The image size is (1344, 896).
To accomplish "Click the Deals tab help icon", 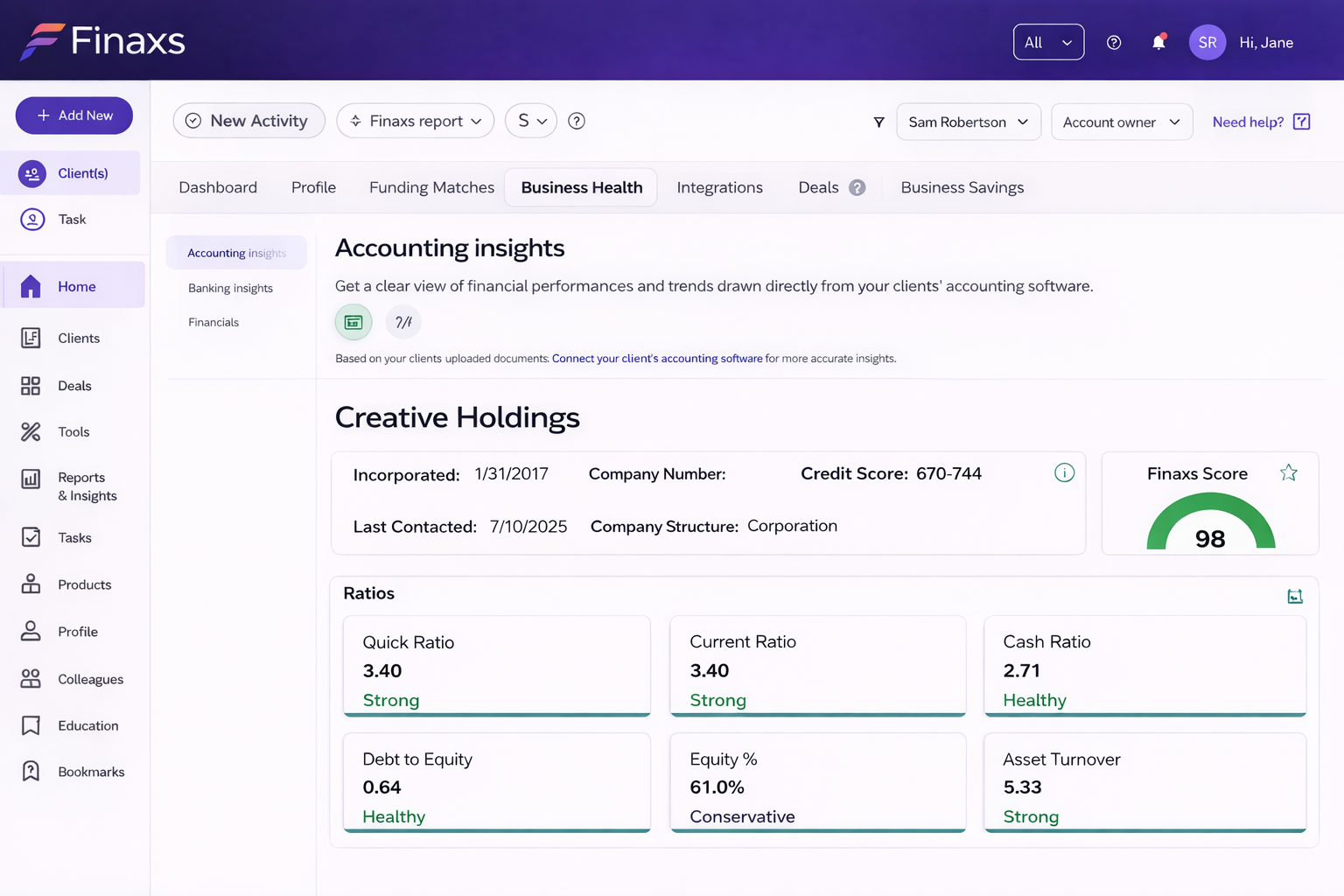I will (857, 187).
